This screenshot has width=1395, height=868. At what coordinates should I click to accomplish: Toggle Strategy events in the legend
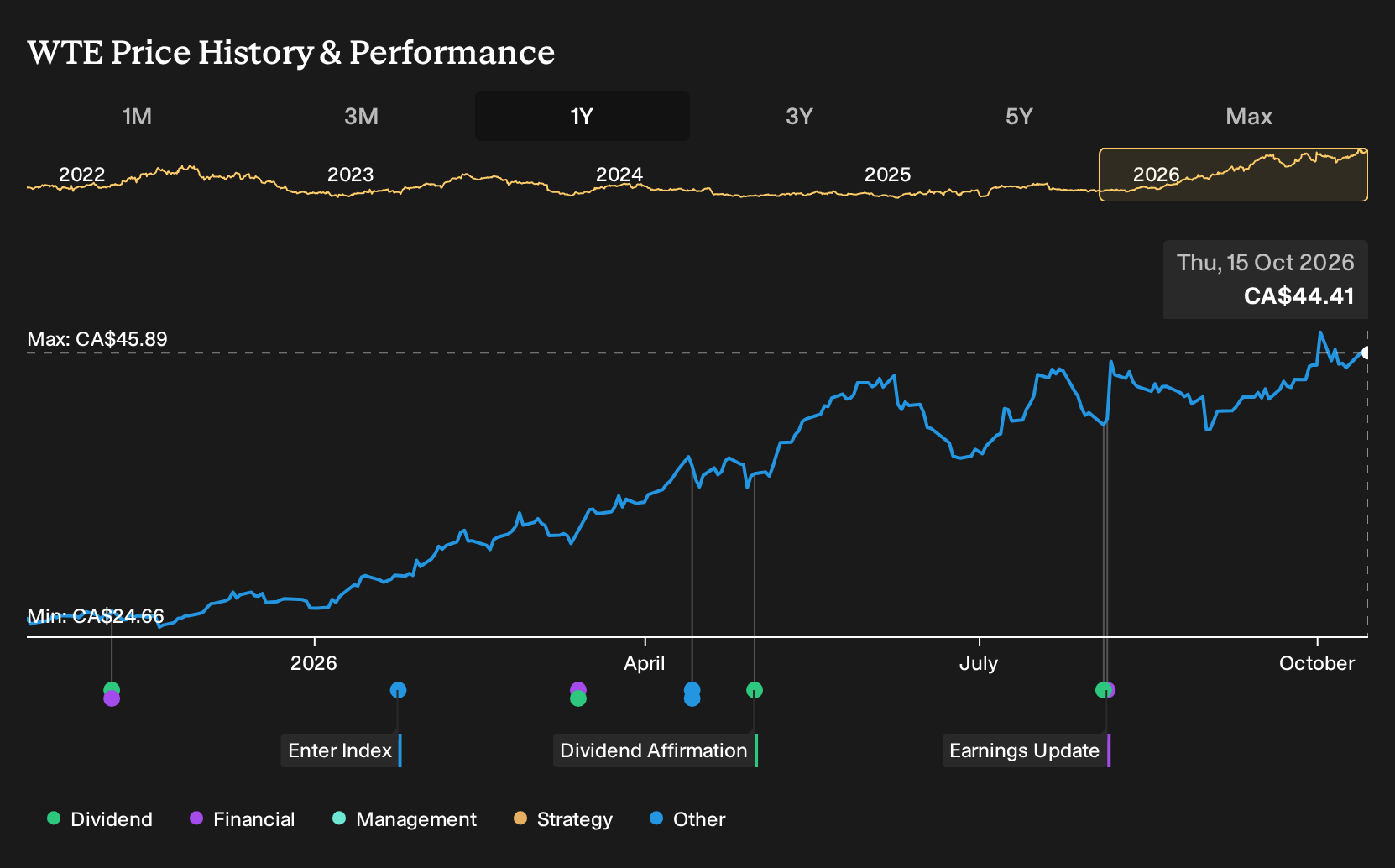pyautogui.click(x=563, y=818)
